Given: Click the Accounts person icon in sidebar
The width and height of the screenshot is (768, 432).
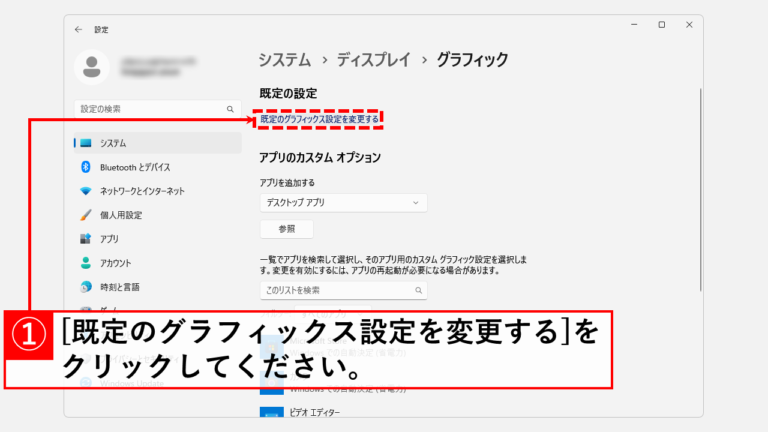Looking at the screenshot, I should tap(86, 263).
